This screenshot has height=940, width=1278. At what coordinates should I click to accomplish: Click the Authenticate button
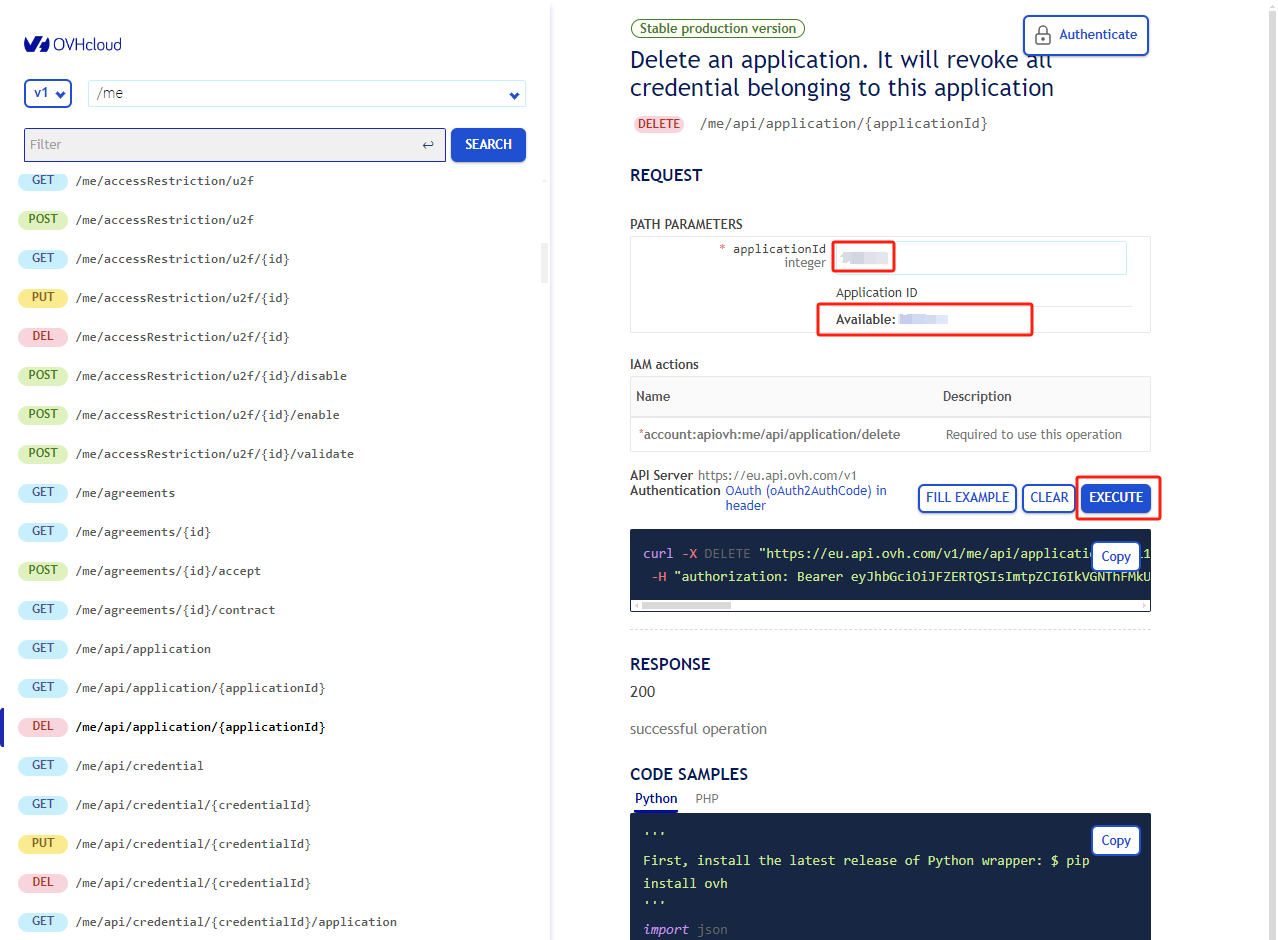click(x=1086, y=35)
